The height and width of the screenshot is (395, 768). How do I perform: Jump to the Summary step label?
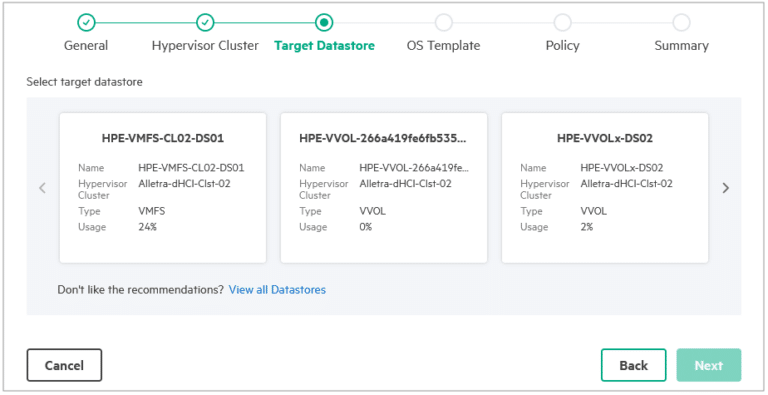coord(681,46)
